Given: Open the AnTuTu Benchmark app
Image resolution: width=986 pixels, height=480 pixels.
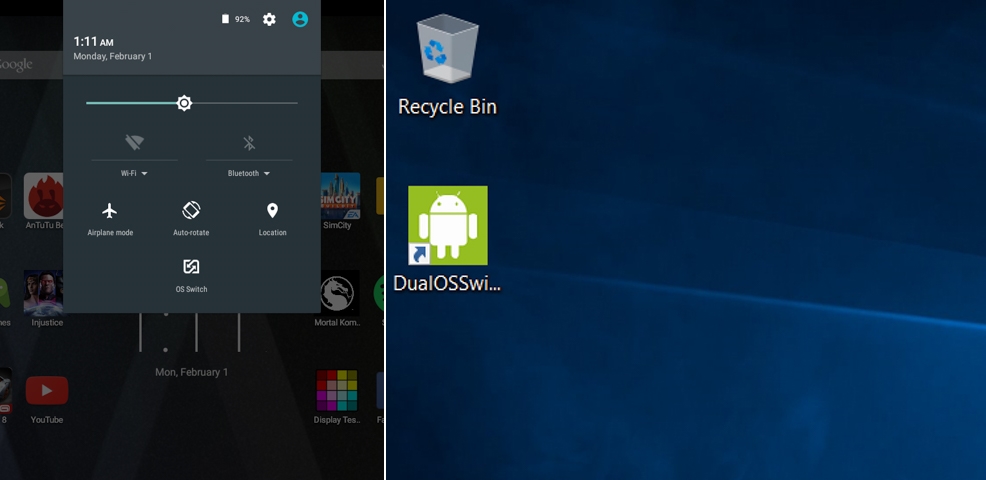Looking at the screenshot, I should (44, 197).
